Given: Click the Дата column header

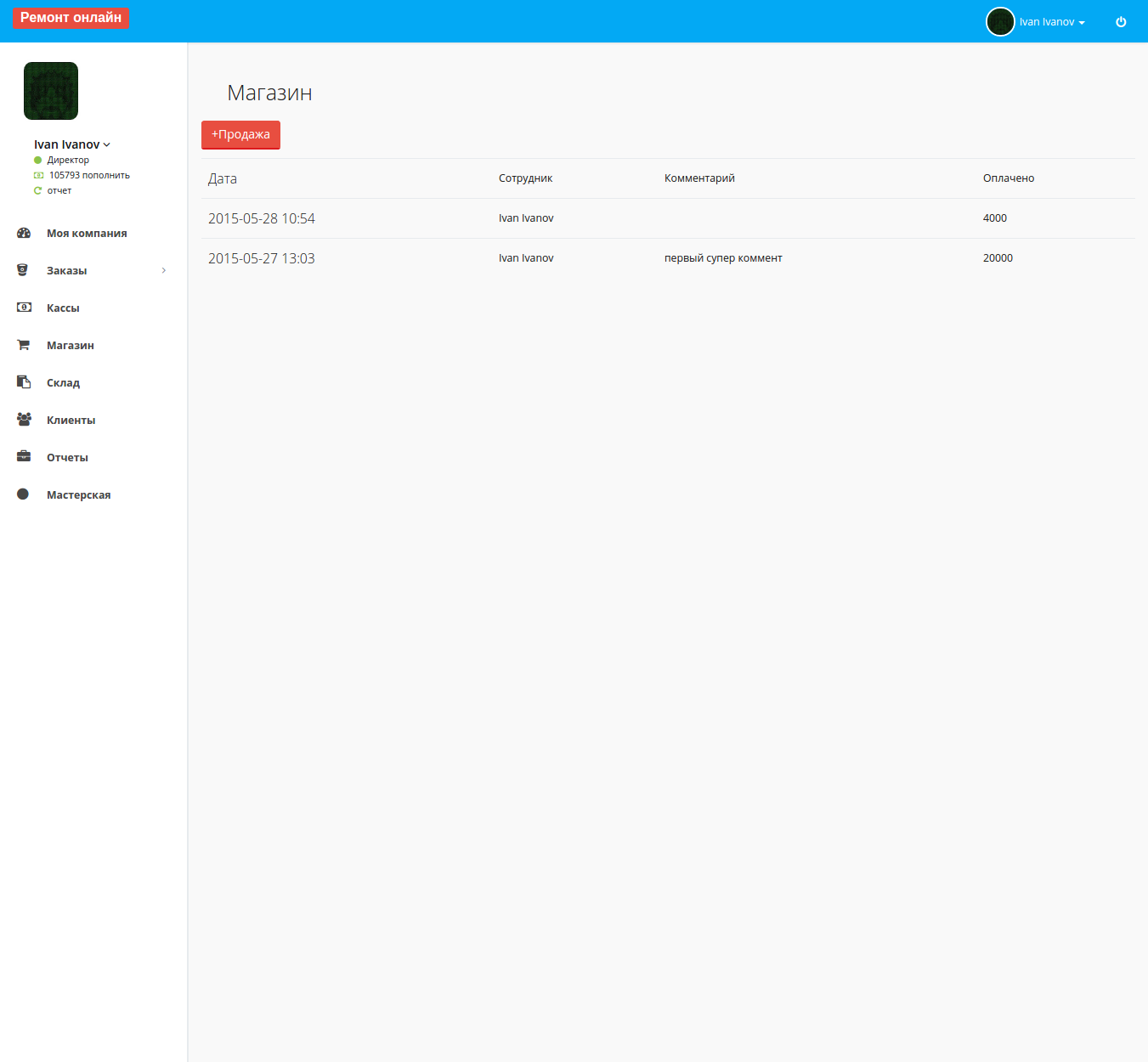Looking at the screenshot, I should 223,178.
